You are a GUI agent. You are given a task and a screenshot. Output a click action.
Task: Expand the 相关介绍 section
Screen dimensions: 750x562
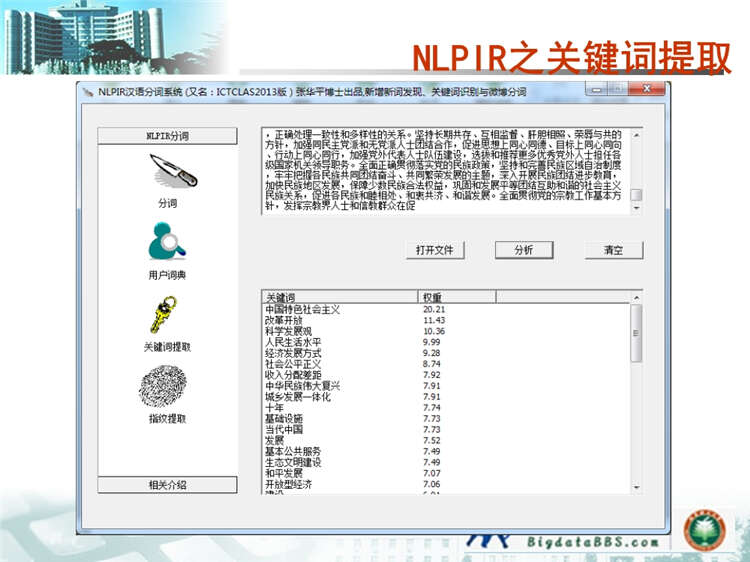pos(167,485)
